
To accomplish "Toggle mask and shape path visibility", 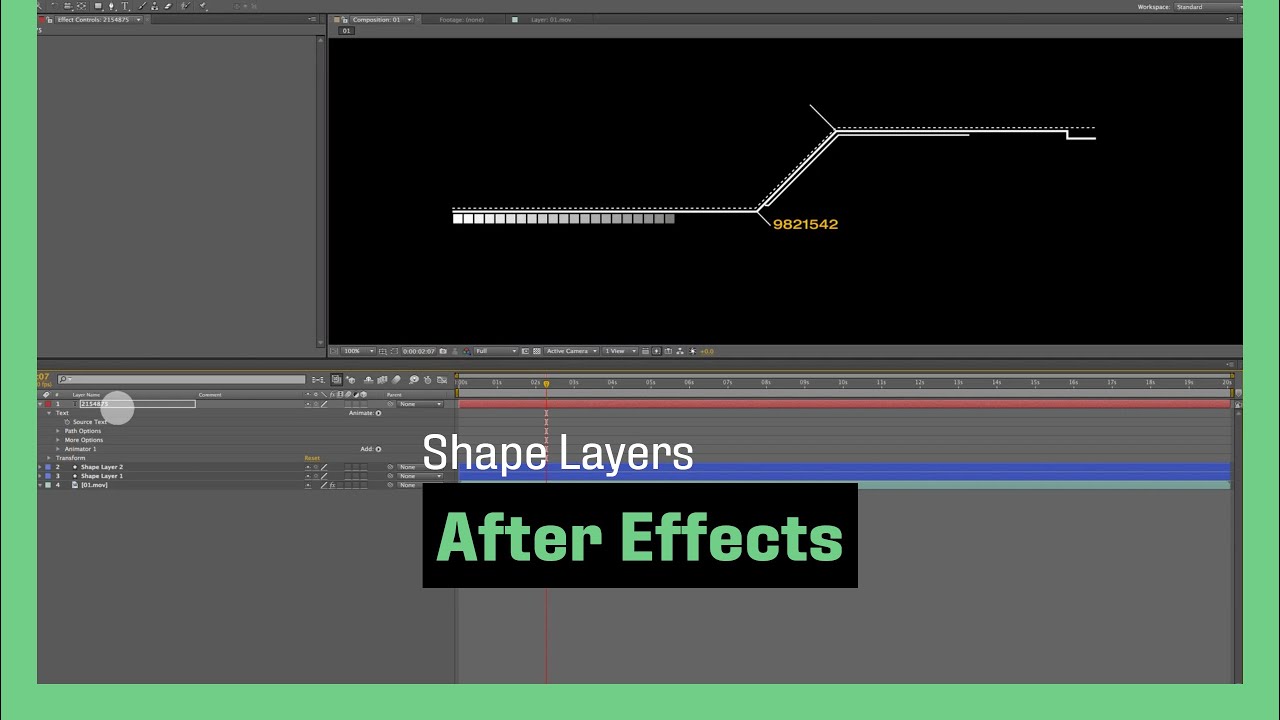I will 394,351.
